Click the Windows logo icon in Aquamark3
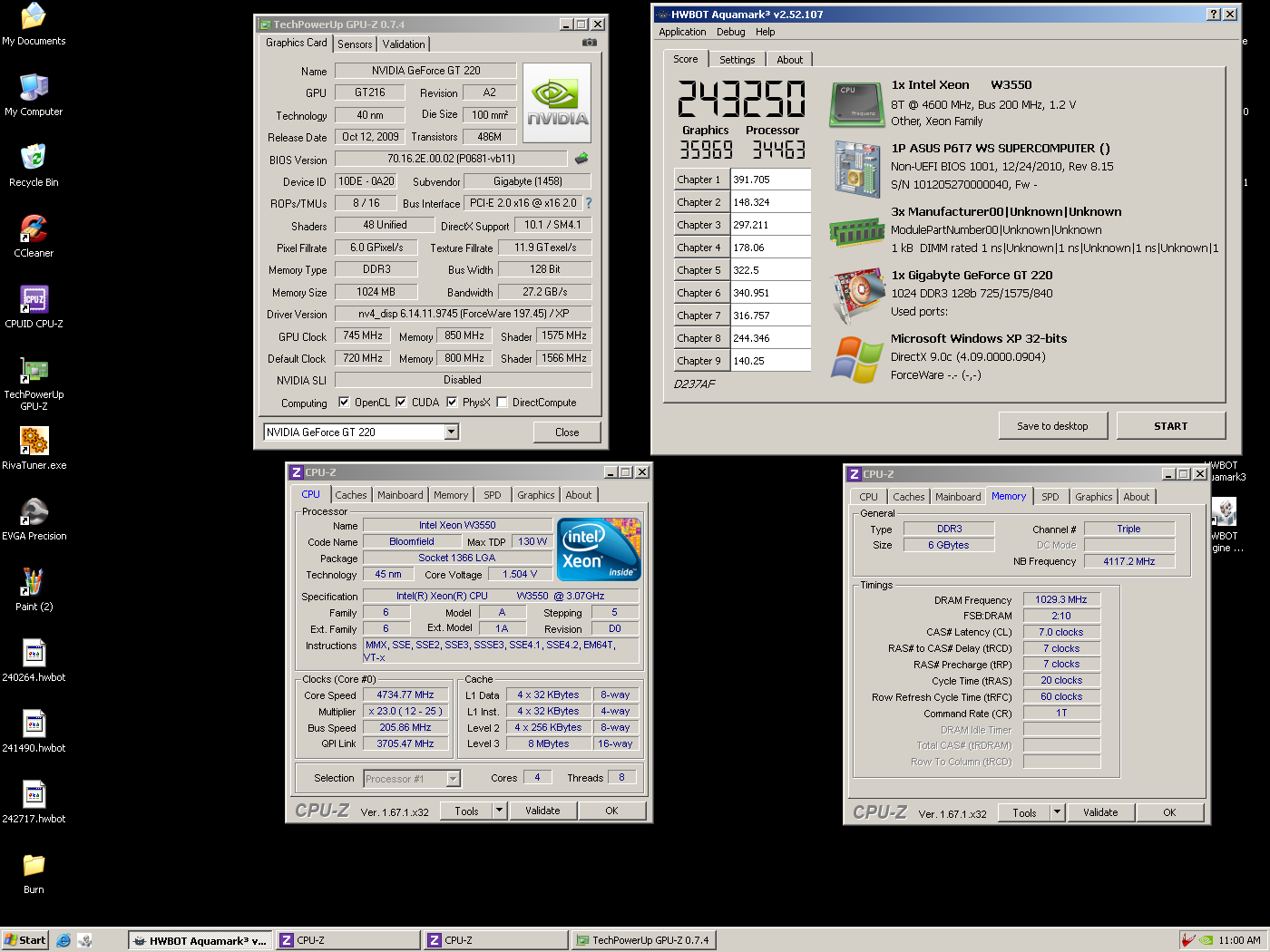 click(x=856, y=359)
